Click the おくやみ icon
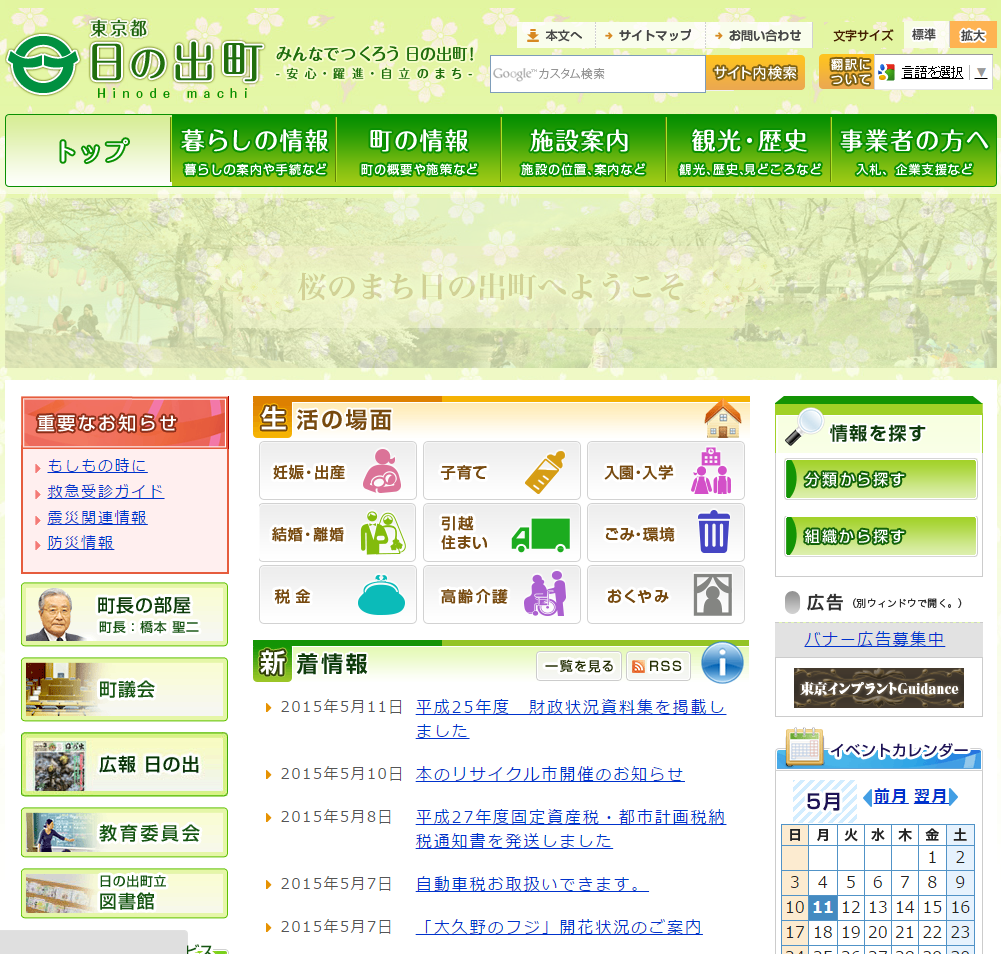This screenshot has height=954, width=1001. [712, 594]
